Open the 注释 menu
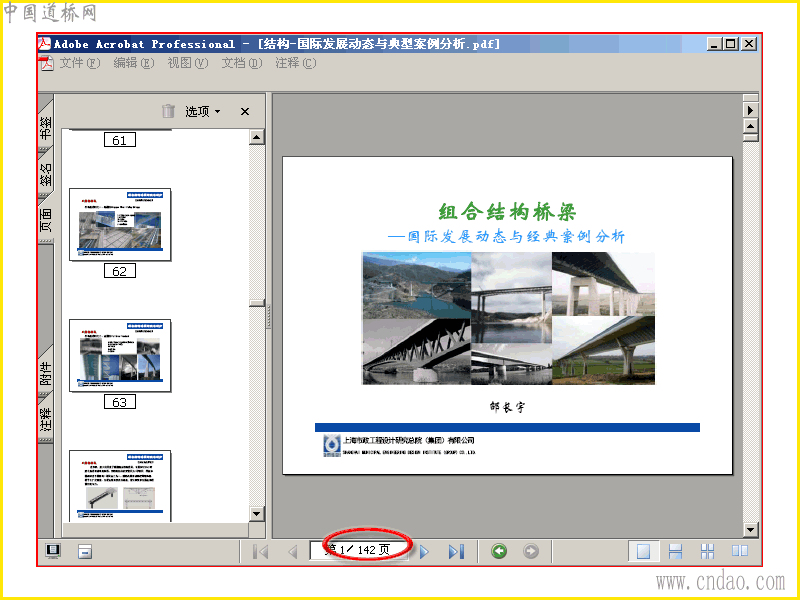The width and height of the screenshot is (800, 600). click(295, 63)
